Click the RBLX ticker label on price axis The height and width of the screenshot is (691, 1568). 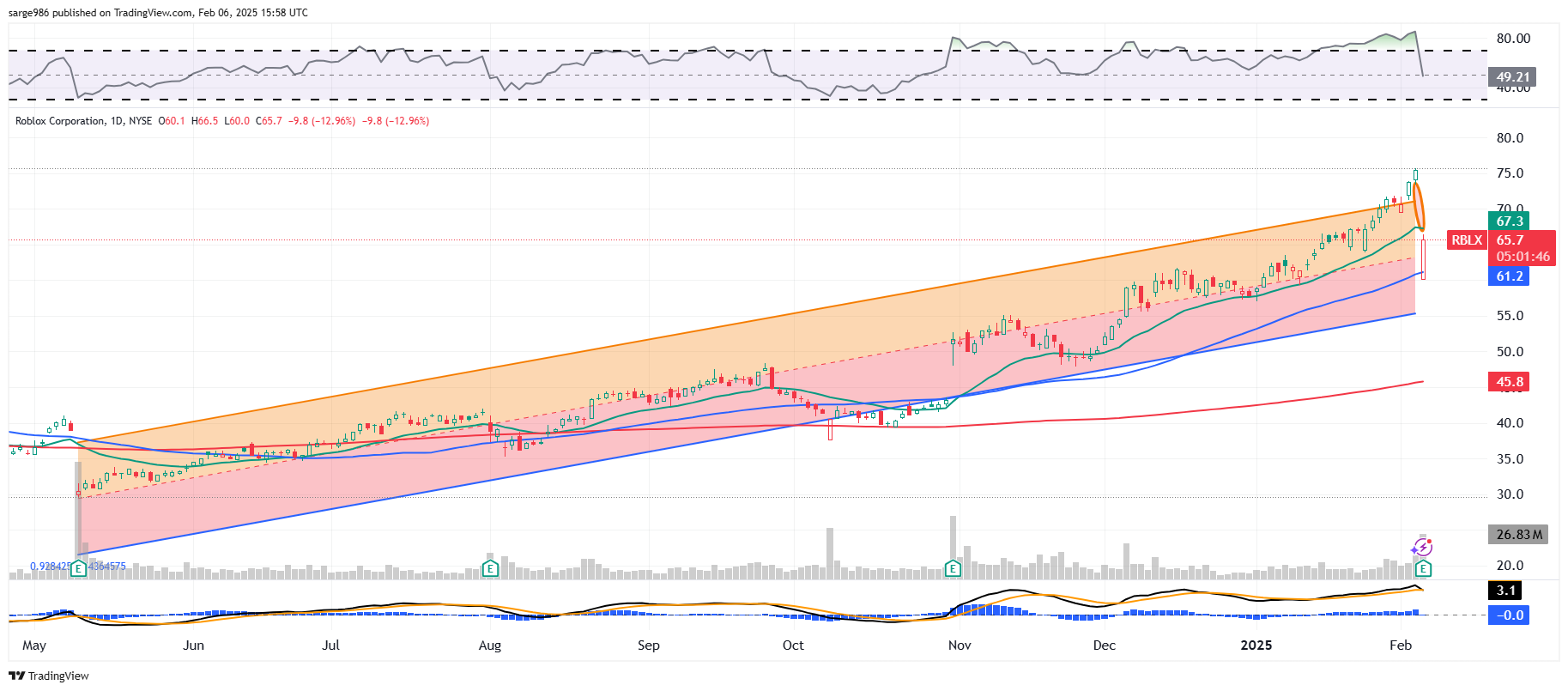tap(1467, 240)
